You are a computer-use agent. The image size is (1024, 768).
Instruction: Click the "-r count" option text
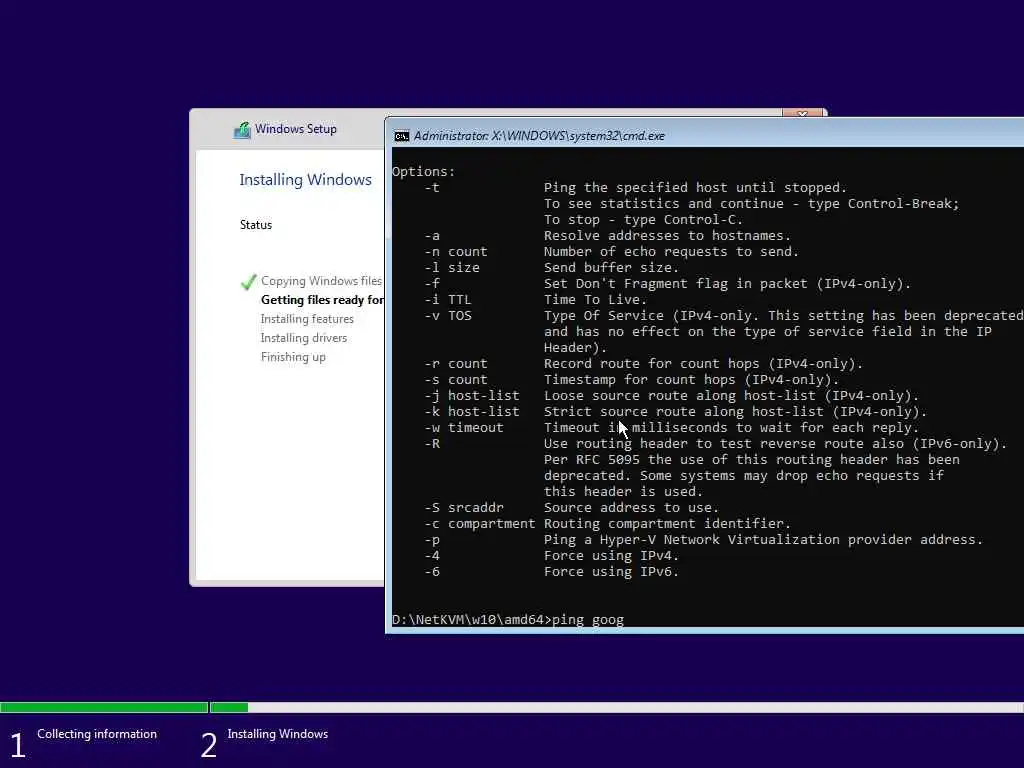456,364
